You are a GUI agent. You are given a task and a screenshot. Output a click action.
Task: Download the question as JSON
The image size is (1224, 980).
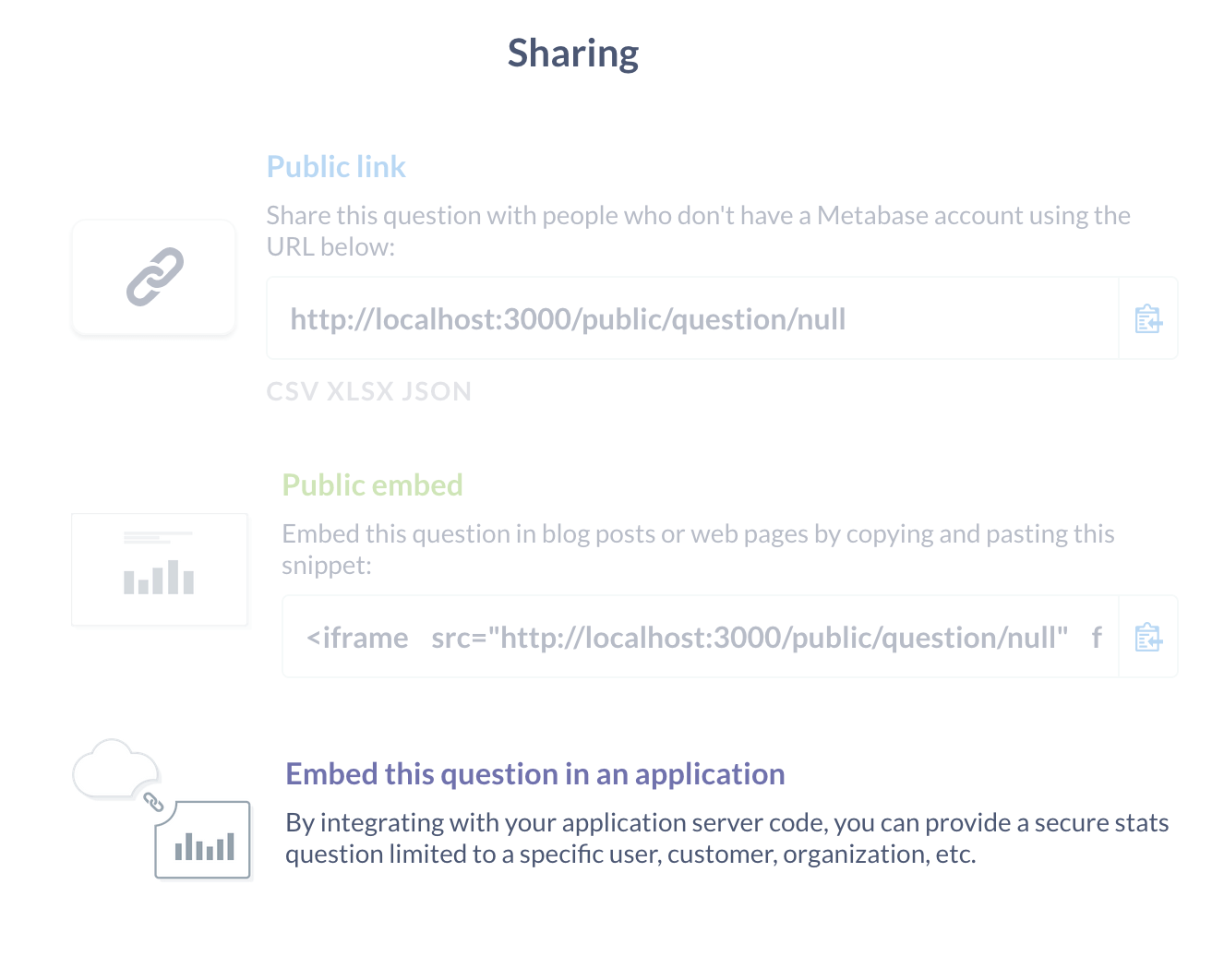(437, 391)
